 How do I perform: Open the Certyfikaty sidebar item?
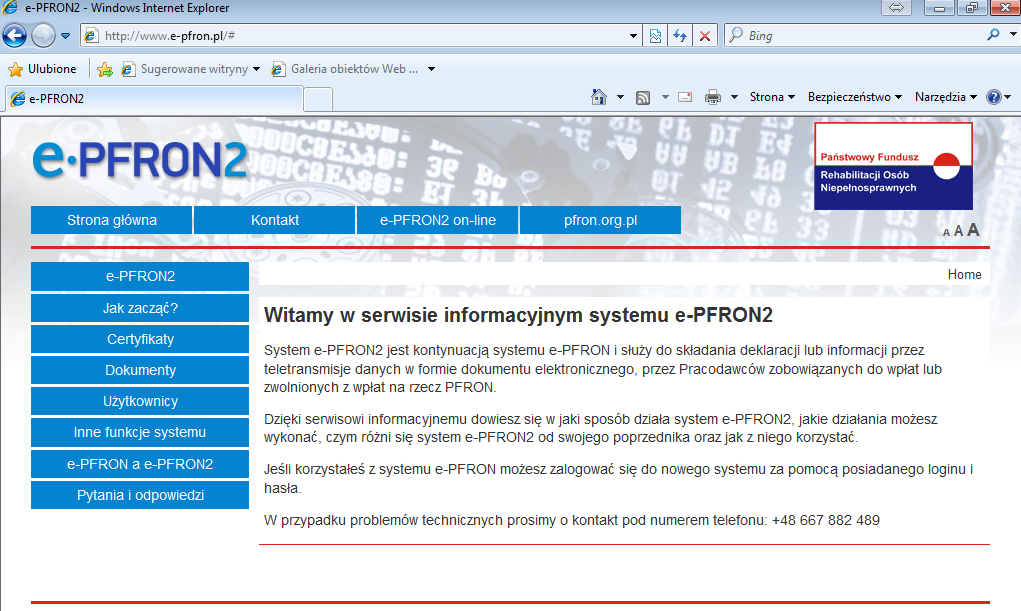tap(140, 339)
